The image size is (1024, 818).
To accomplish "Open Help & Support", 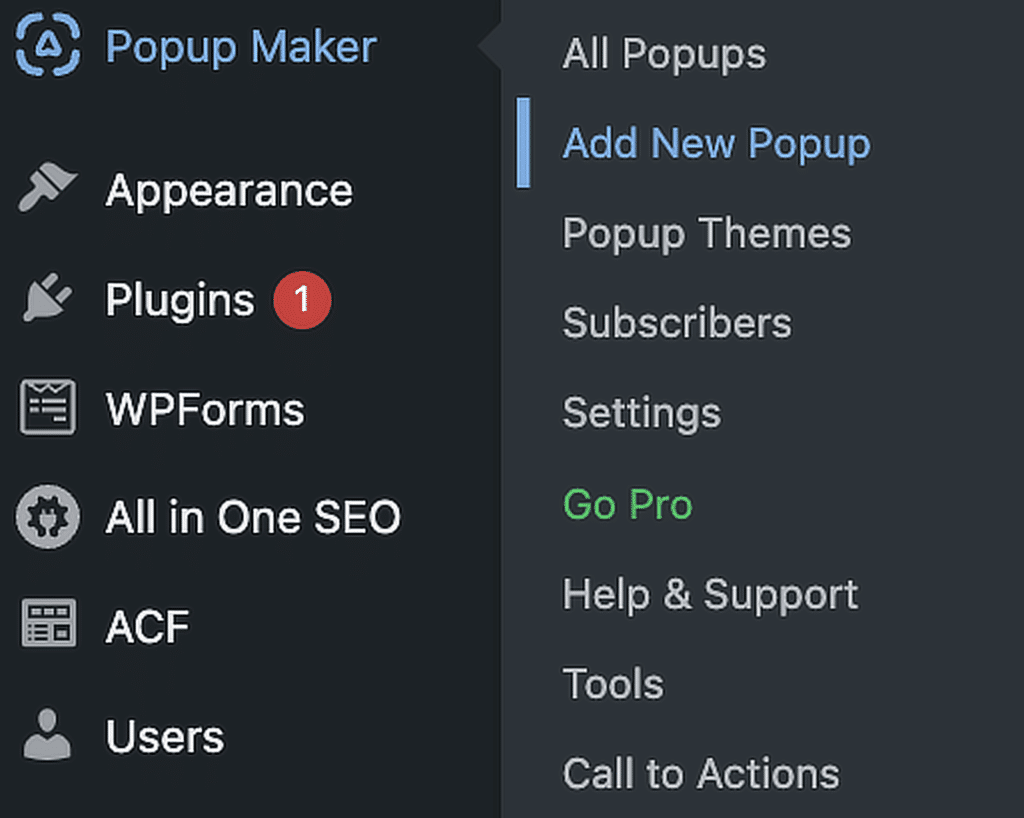I will (x=711, y=593).
